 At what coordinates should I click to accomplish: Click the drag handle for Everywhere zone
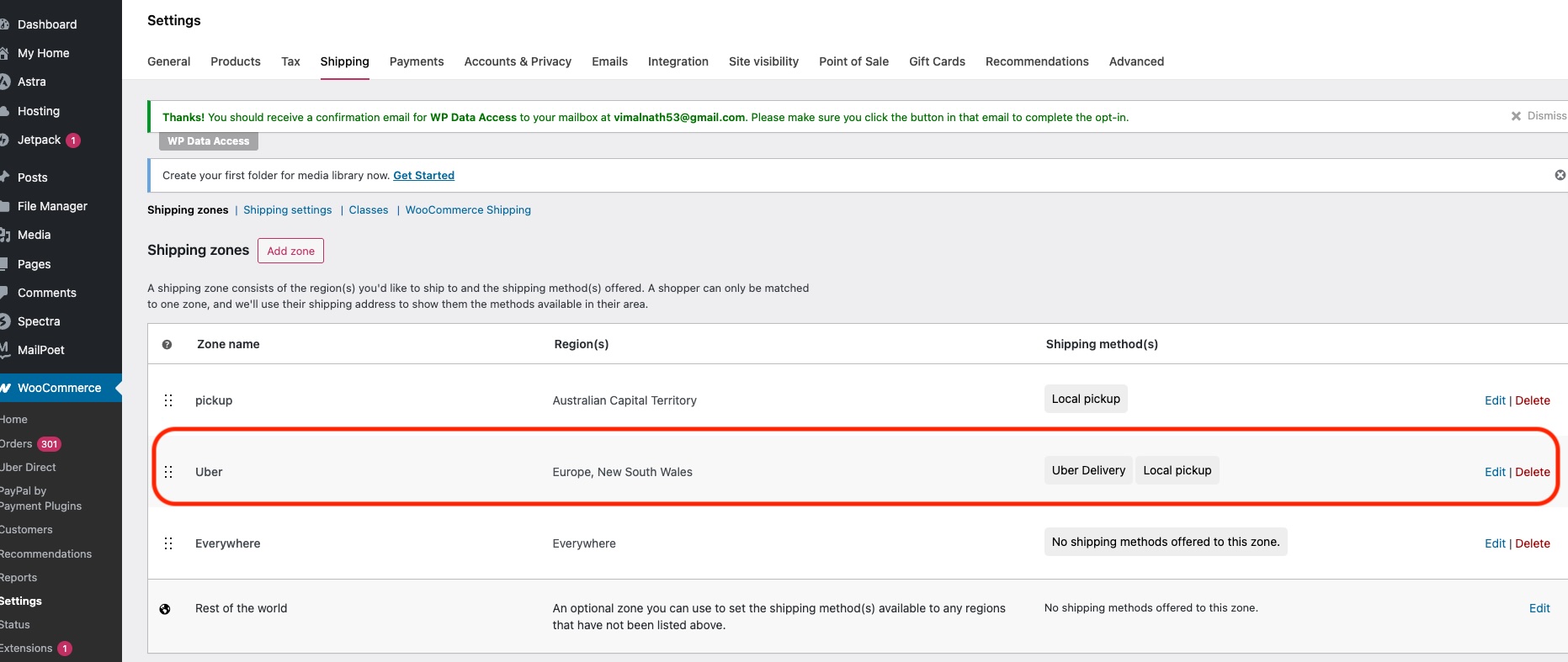click(x=168, y=543)
